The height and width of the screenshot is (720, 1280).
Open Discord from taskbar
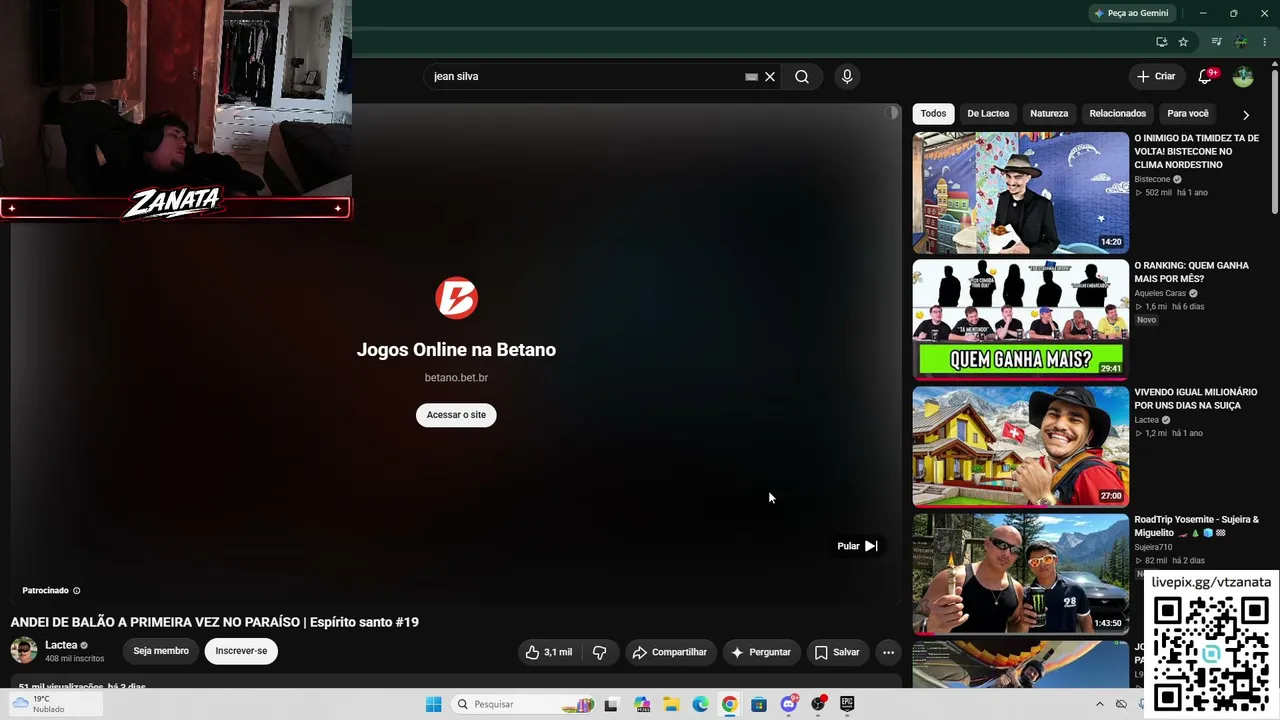point(789,704)
